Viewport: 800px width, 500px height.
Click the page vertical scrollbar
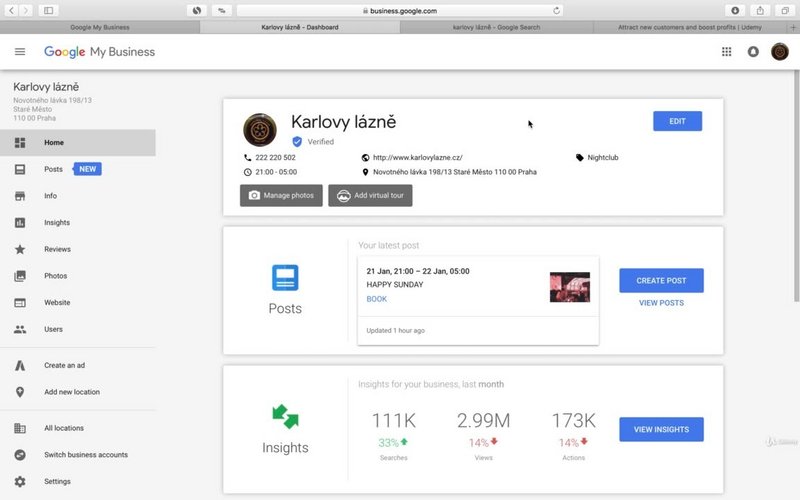[796, 186]
